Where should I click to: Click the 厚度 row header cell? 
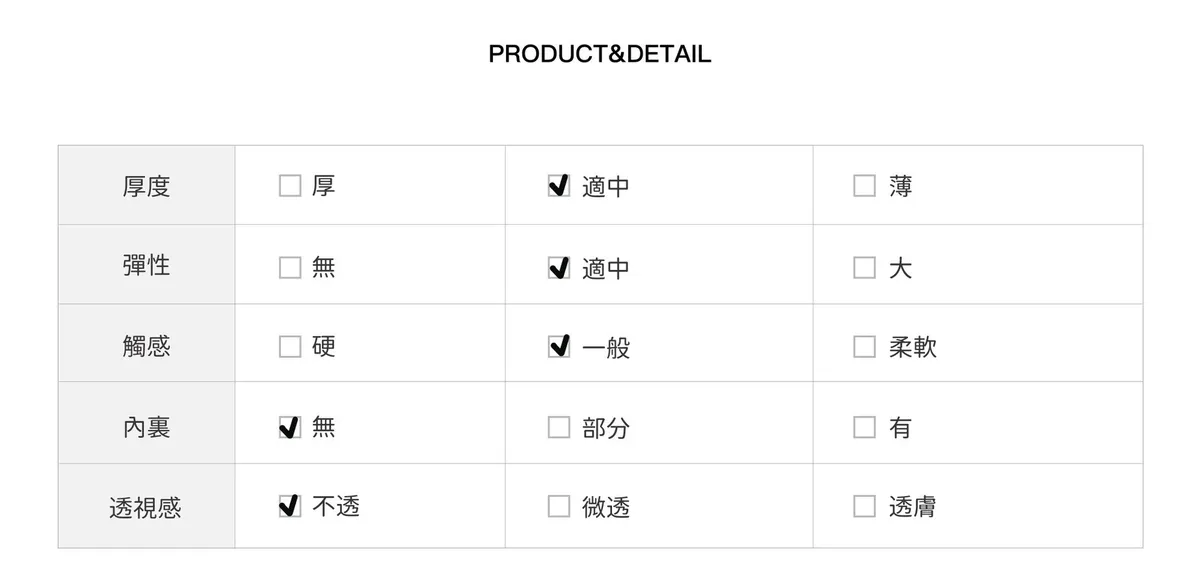pos(146,186)
